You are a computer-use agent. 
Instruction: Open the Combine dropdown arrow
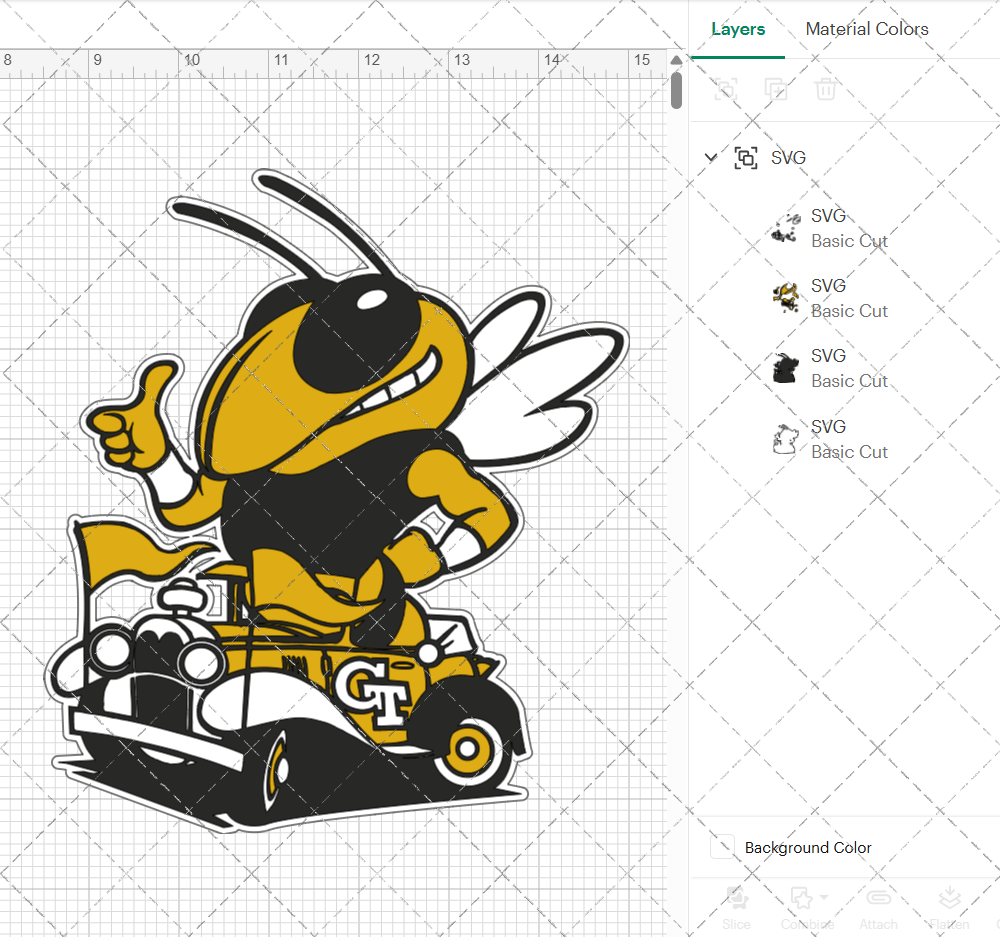[824, 897]
